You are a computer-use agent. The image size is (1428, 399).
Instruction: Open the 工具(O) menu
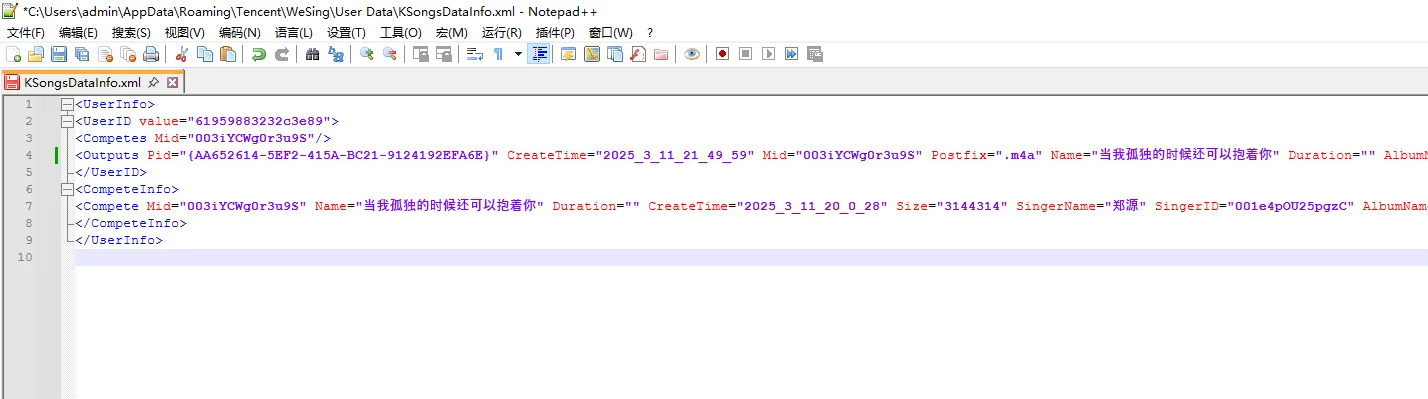[400, 33]
